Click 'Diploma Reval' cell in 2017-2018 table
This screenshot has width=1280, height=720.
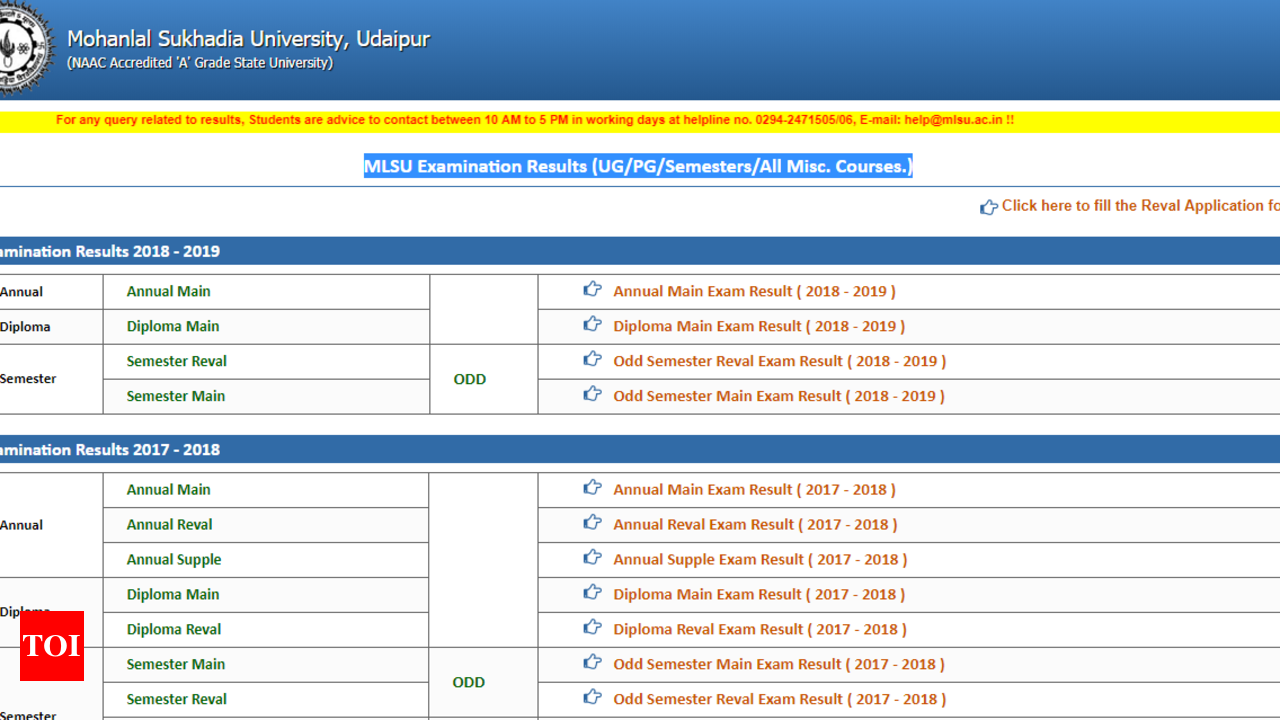tap(266, 630)
